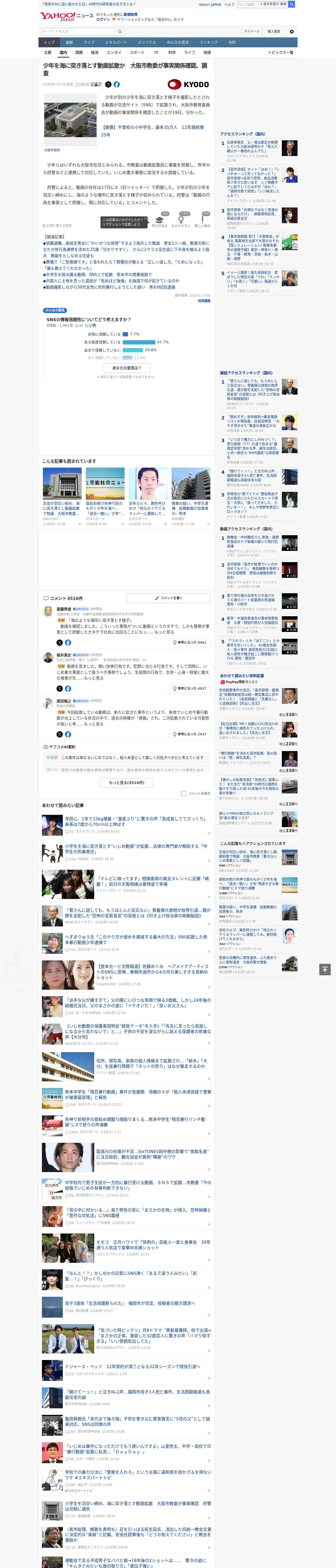Focus the ウェブ検索 field at top

click(248, 4)
